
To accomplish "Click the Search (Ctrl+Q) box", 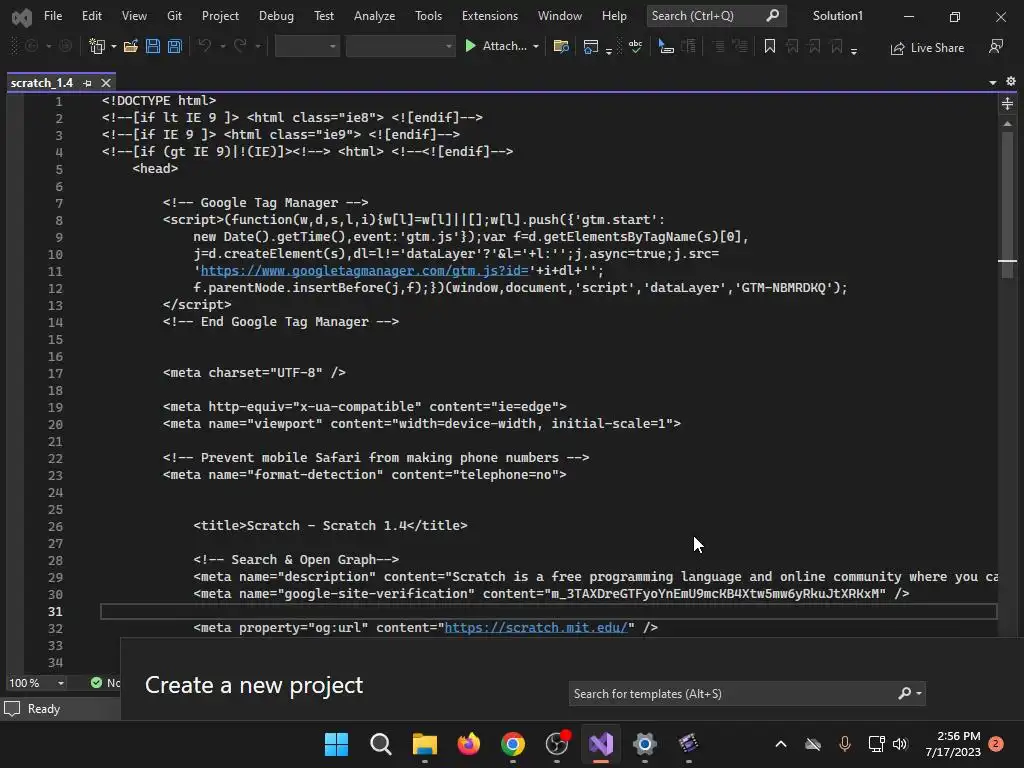I will (716, 16).
